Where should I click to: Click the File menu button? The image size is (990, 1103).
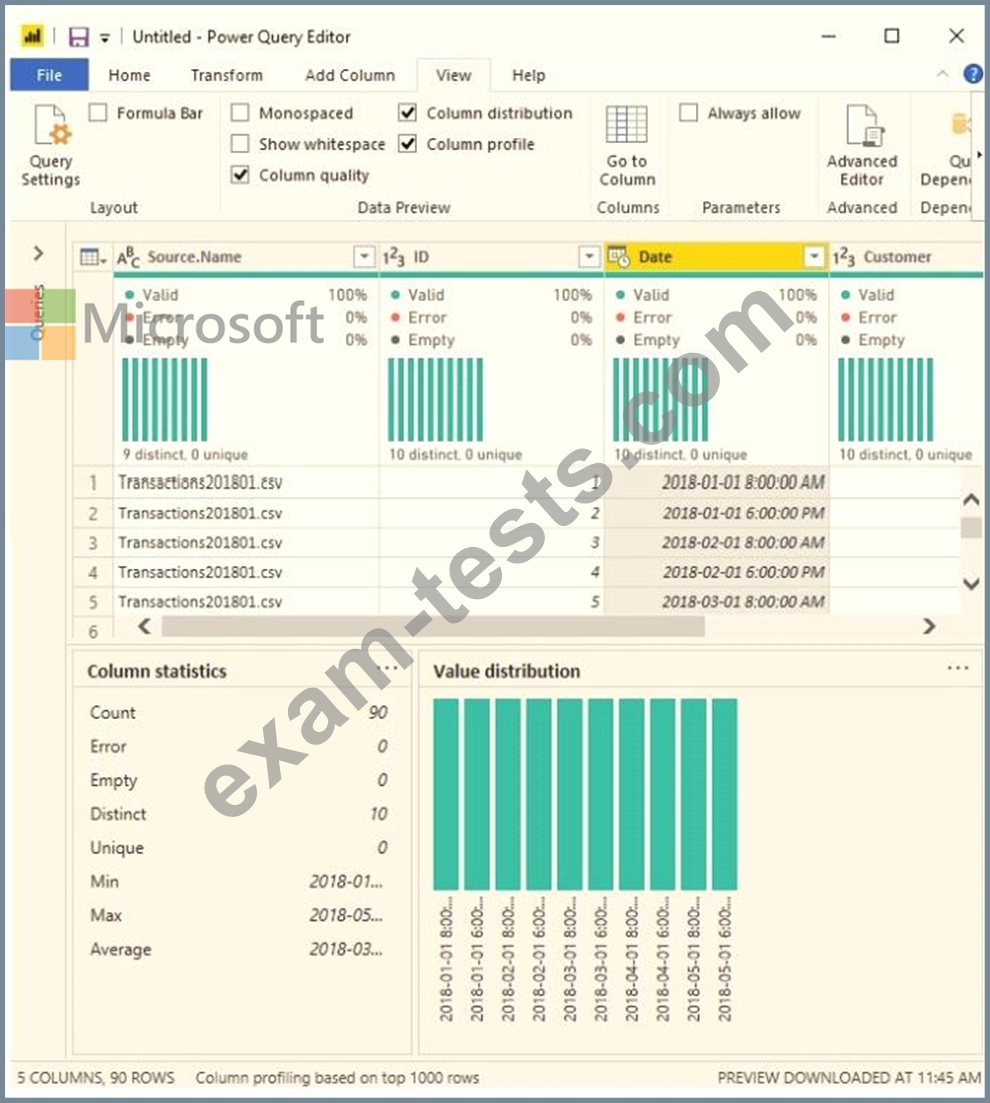pyautogui.click(x=49, y=75)
